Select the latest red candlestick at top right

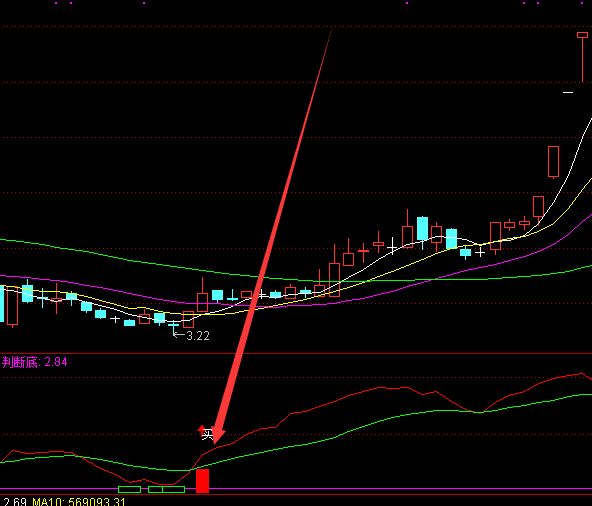[x=583, y=57]
